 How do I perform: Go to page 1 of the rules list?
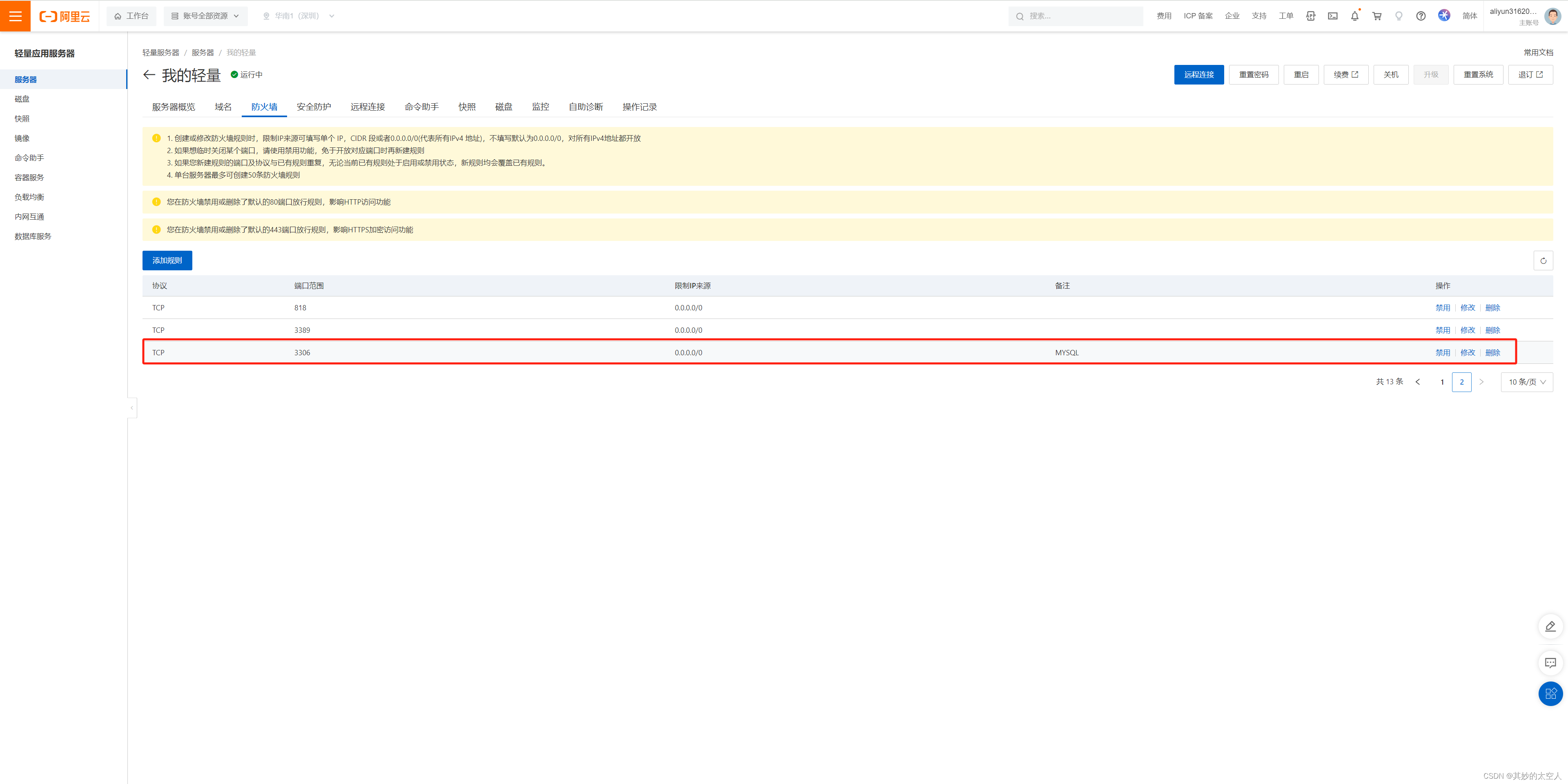(1442, 382)
